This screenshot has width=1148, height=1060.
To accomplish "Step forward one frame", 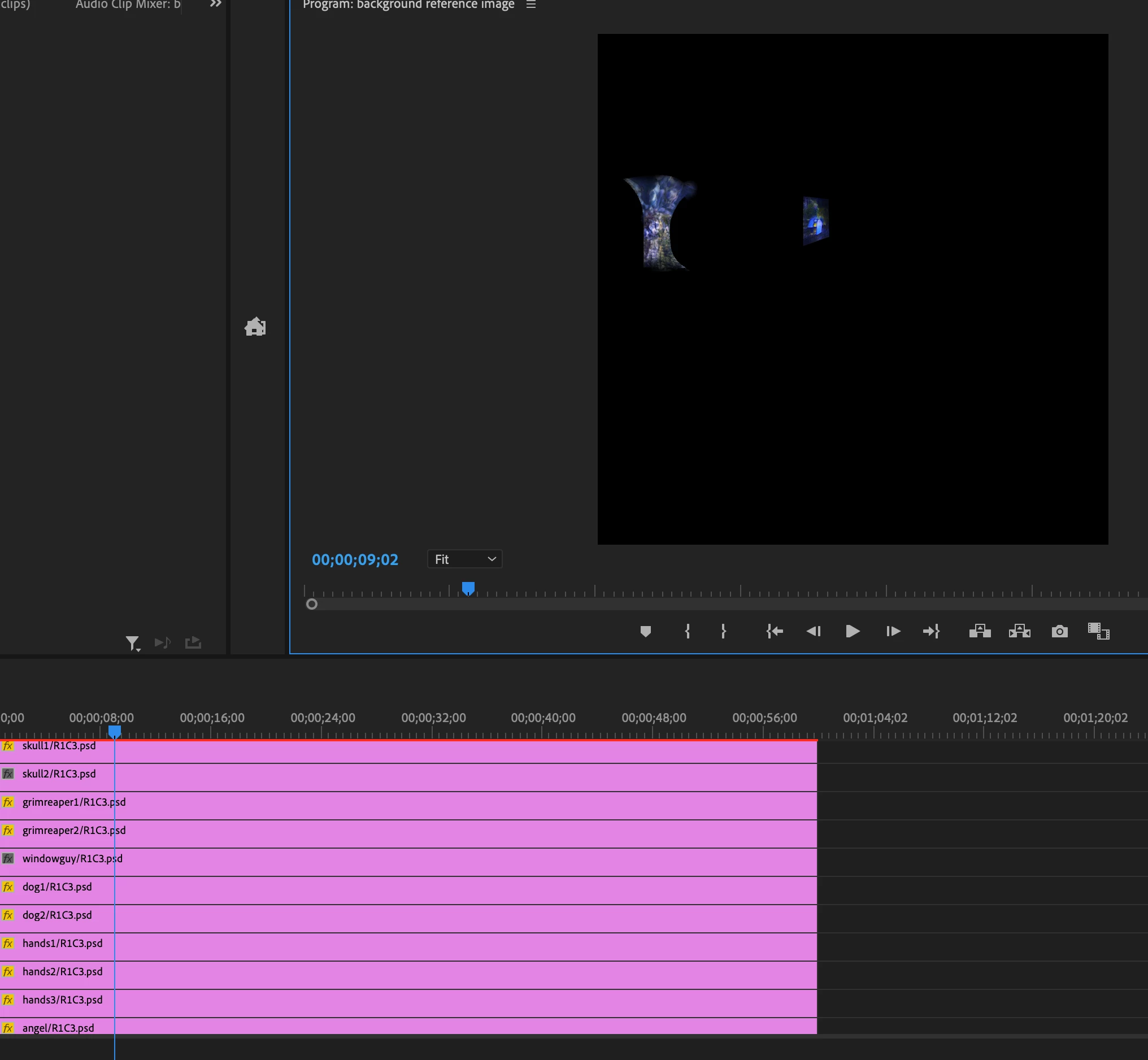I will tap(893, 632).
